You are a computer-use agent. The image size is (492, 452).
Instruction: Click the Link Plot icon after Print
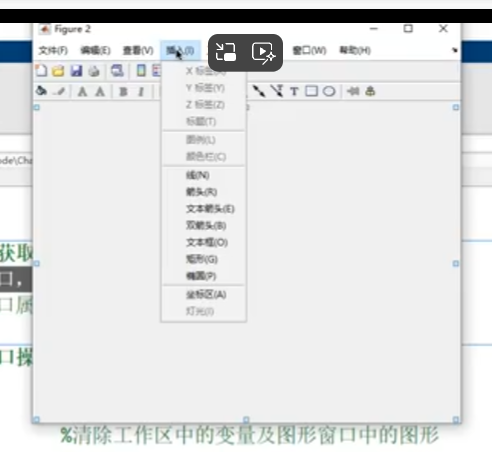click(117, 71)
